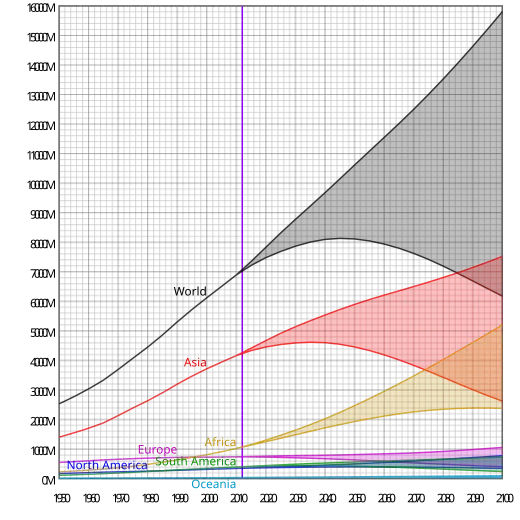
Task: Click the 6000M y-axis label
Action: pyautogui.click(x=43, y=303)
